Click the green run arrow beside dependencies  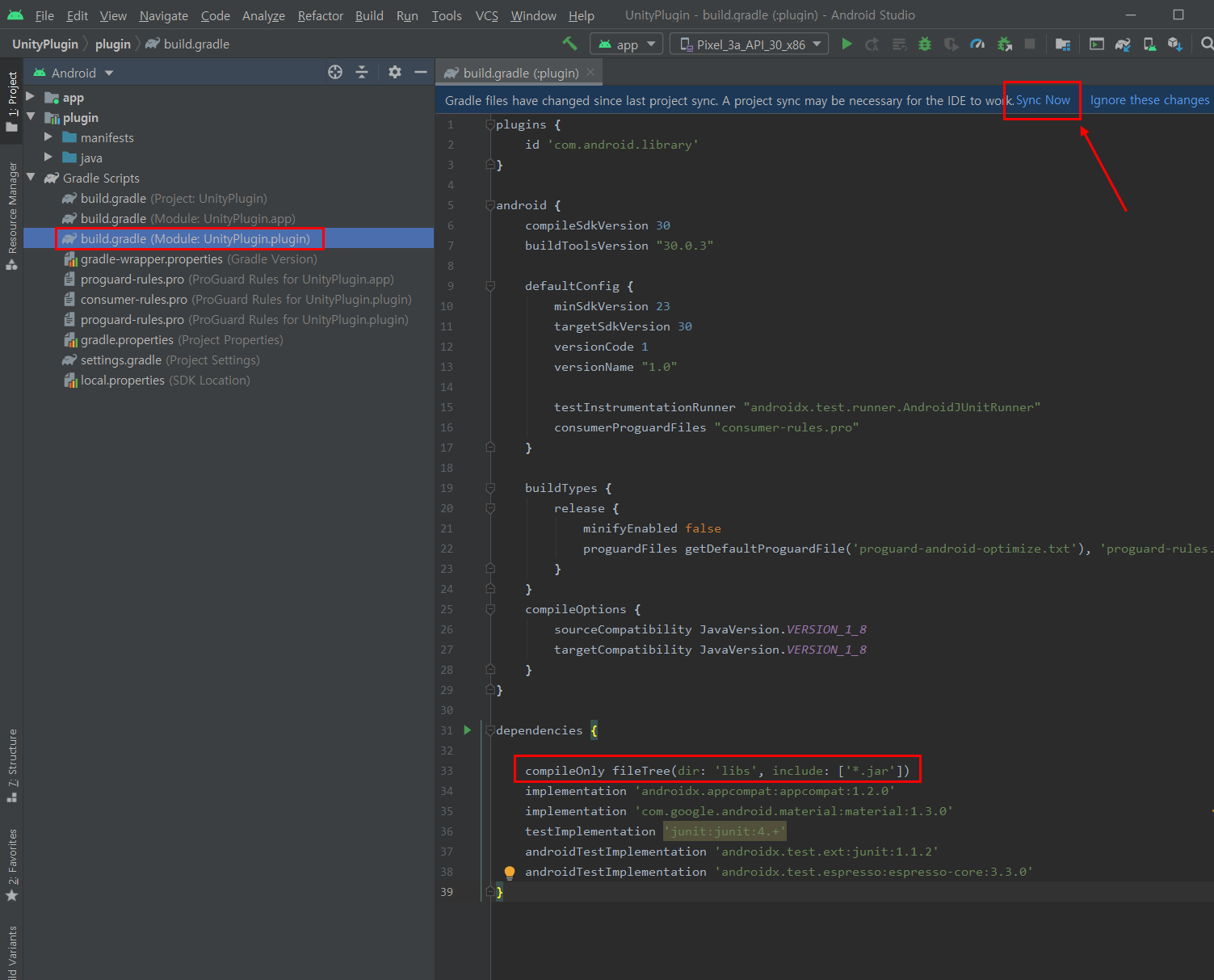point(467,730)
